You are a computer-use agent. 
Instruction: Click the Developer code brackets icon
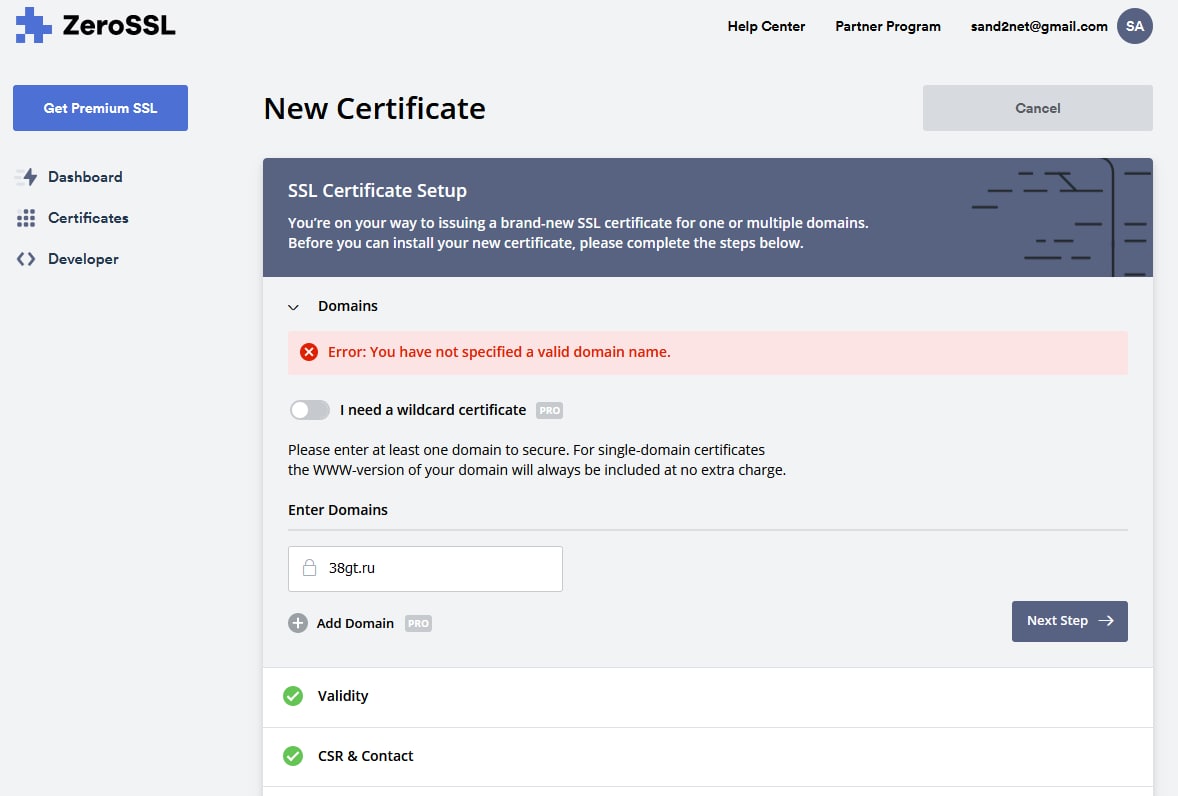coord(26,259)
